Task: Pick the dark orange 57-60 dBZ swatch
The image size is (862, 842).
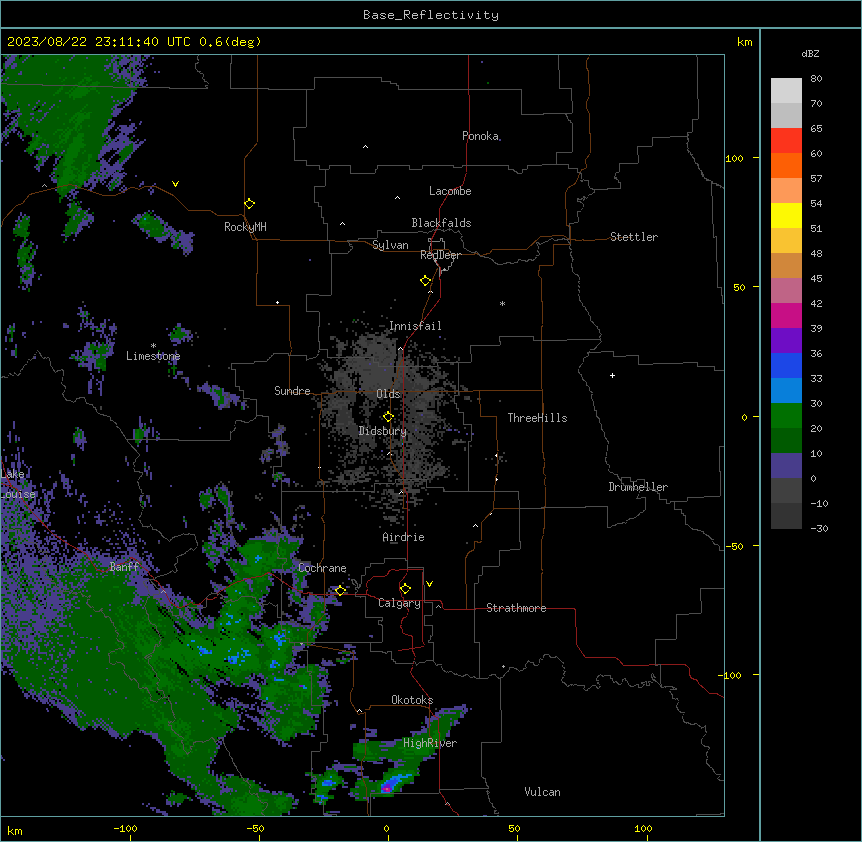Action: 786,165
